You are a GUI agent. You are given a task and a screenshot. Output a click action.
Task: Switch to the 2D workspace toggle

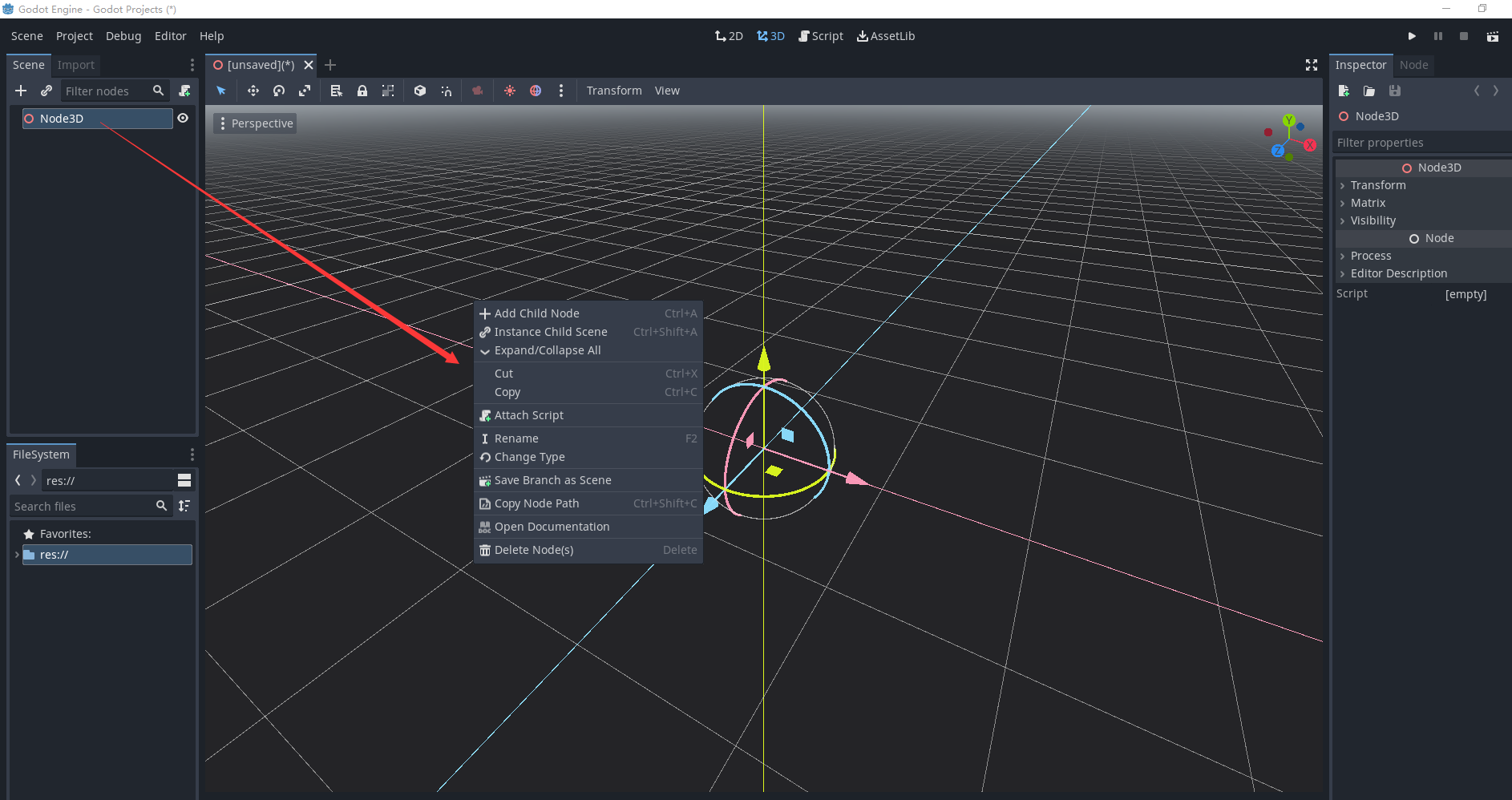[x=728, y=36]
